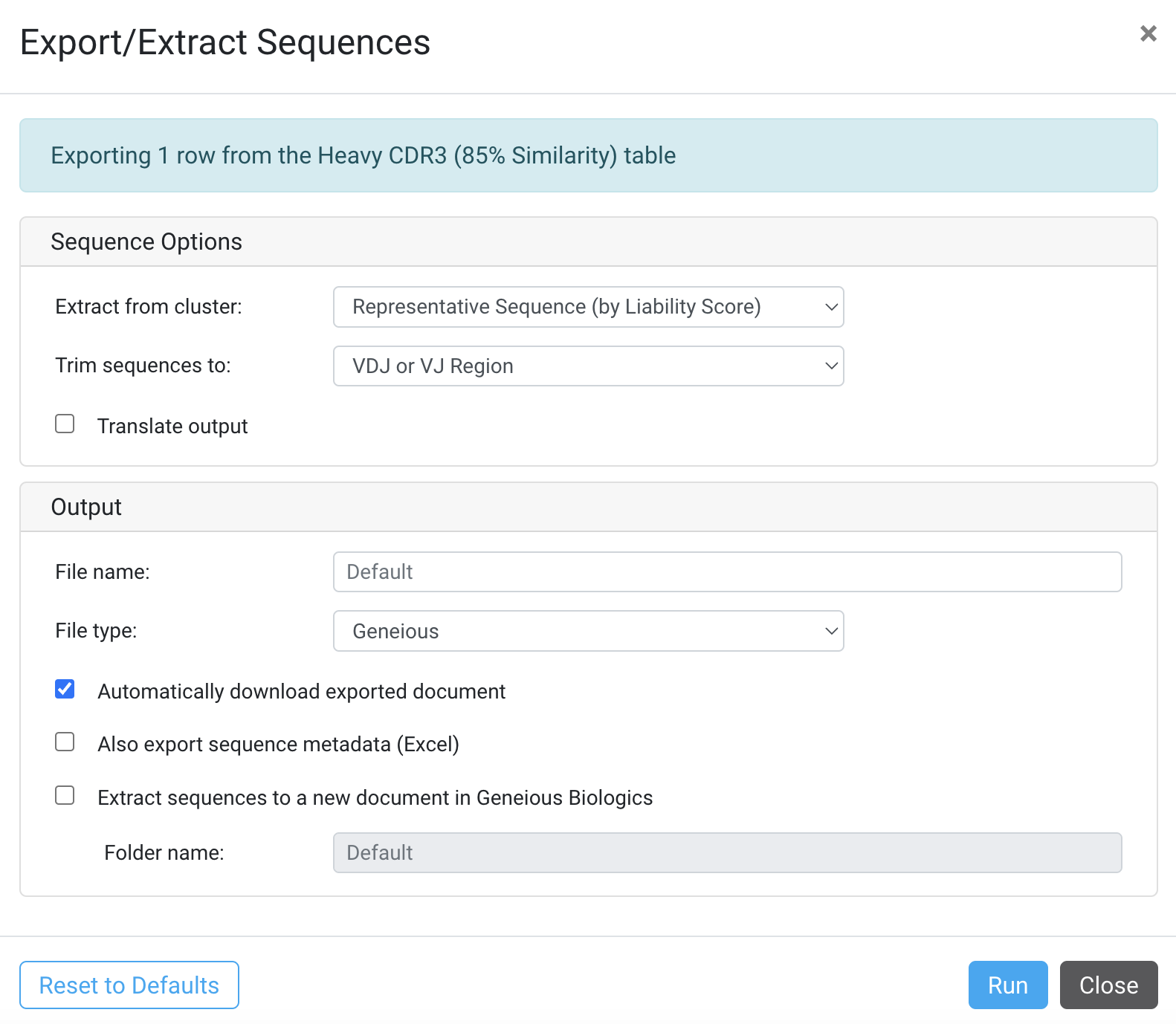This screenshot has width=1176, height=1024.
Task: Click the Export/Extract Sequences dialog title
Action: pos(225,42)
